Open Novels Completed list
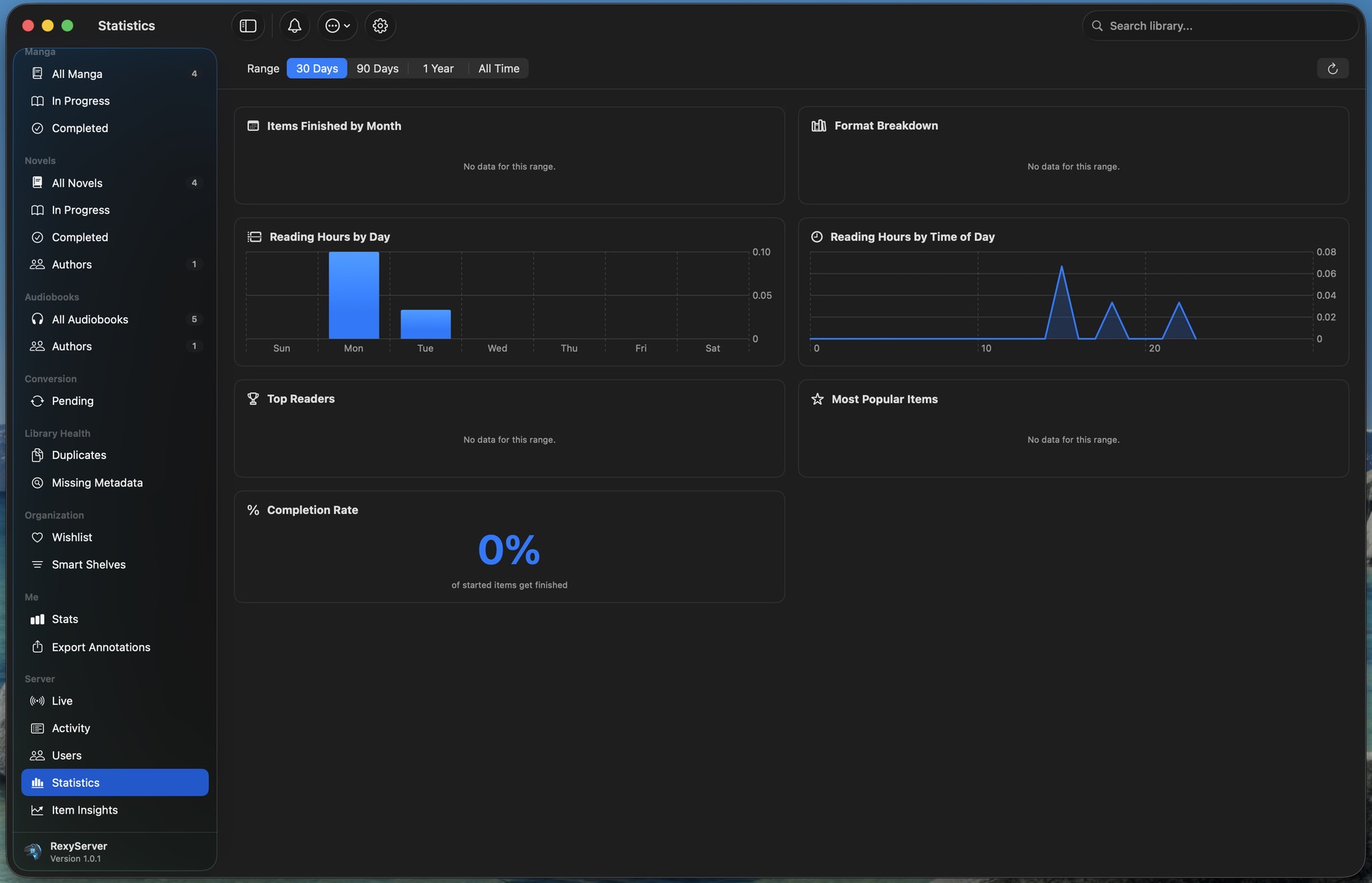This screenshot has height=883, width=1372. pos(114,237)
